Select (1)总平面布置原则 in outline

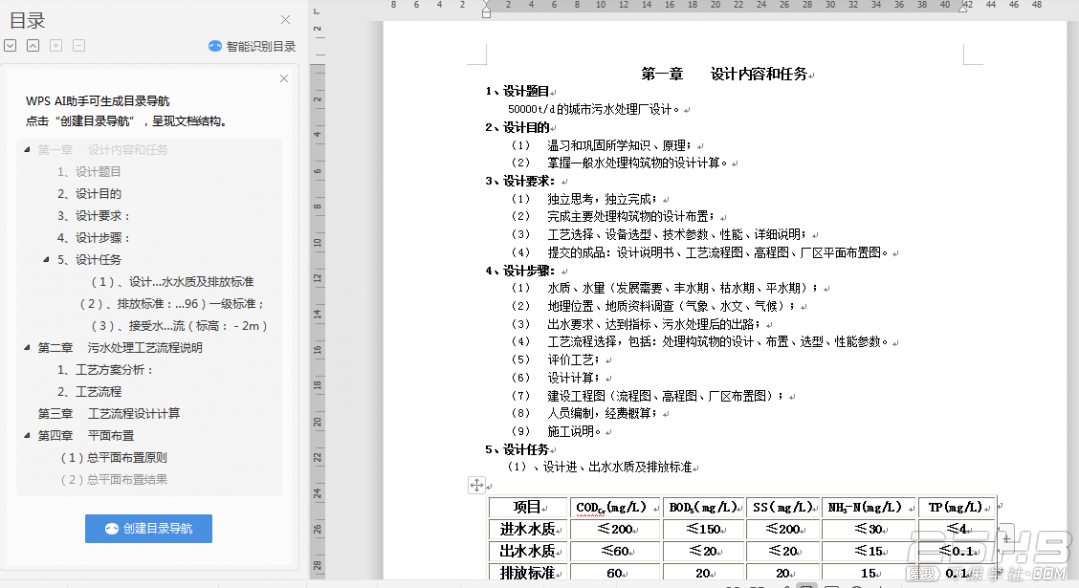114,458
